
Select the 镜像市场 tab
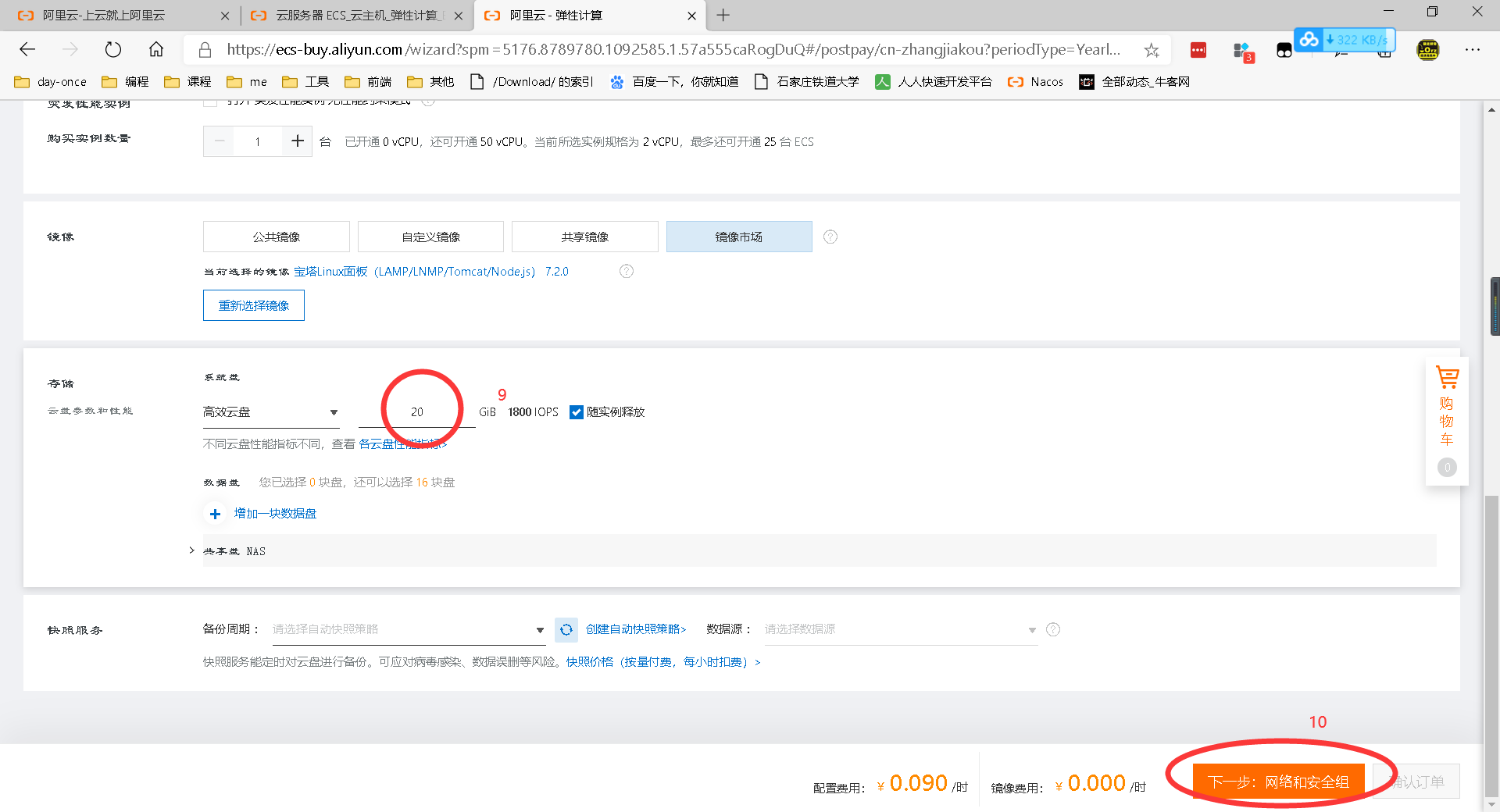(x=739, y=237)
